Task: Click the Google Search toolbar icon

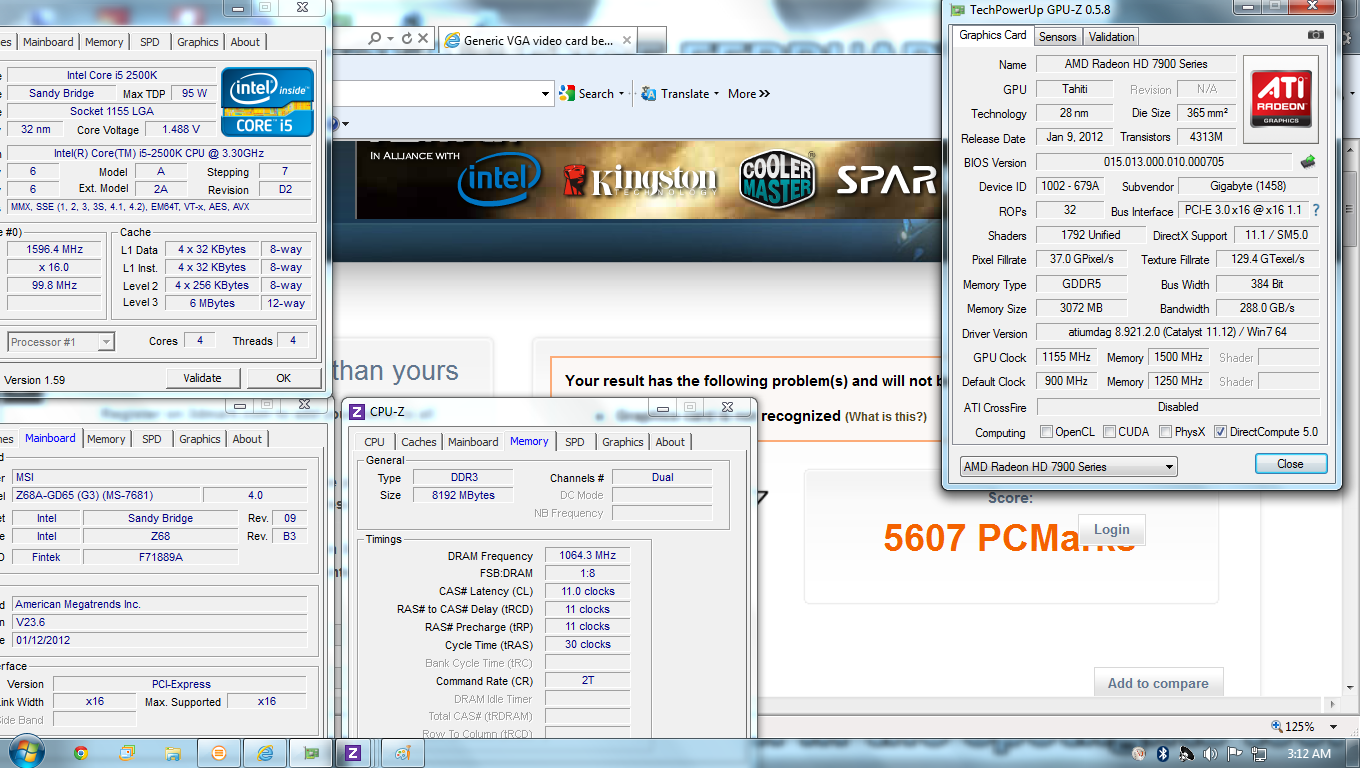Action: (567, 93)
